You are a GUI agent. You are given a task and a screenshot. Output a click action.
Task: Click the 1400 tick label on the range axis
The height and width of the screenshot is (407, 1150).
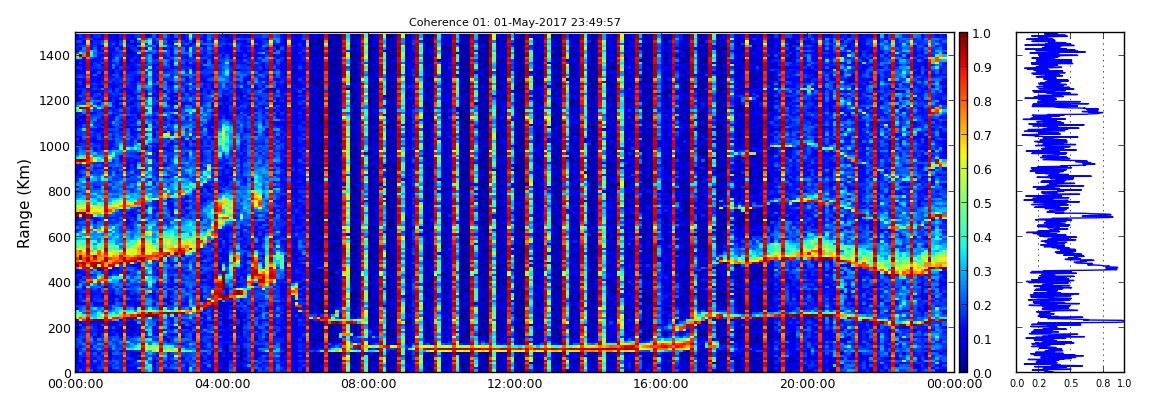click(56, 56)
